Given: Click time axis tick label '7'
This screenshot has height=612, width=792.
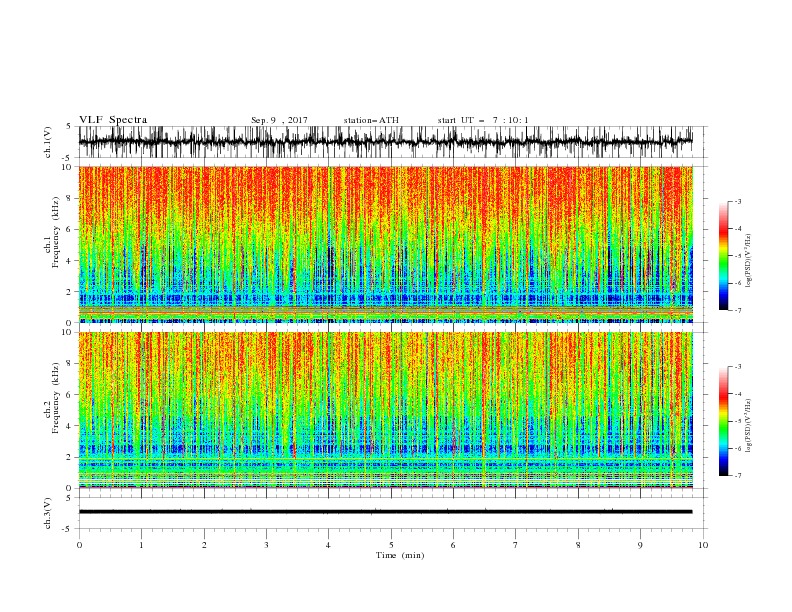Looking at the screenshot, I should coord(516,545).
